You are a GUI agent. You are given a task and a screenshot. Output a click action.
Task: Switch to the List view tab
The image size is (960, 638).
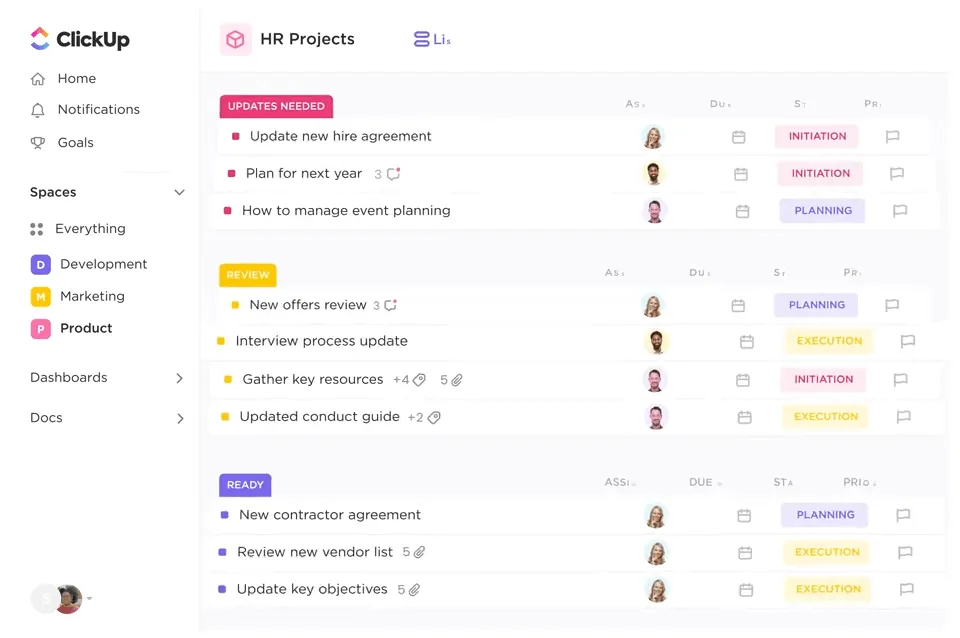pos(433,39)
